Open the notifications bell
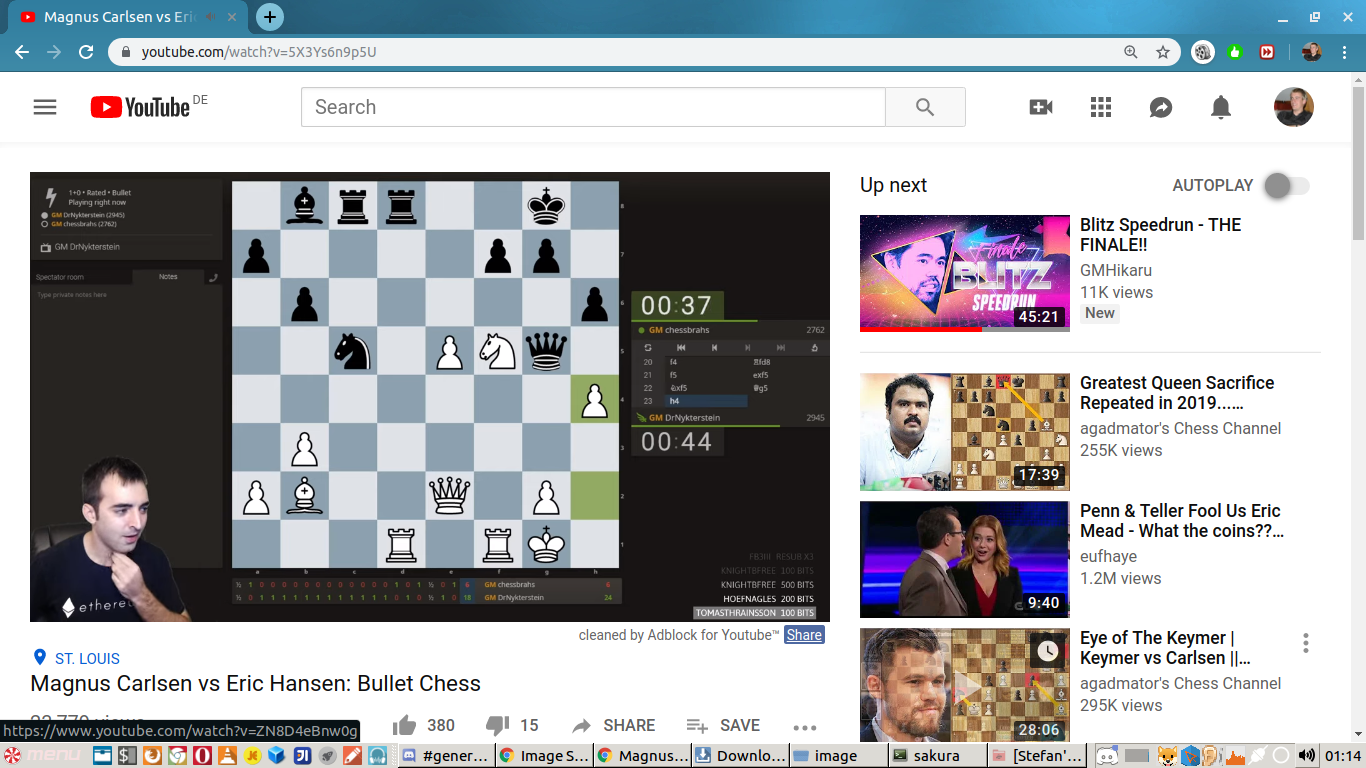The width and height of the screenshot is (1366, 768). [1221, 107]
